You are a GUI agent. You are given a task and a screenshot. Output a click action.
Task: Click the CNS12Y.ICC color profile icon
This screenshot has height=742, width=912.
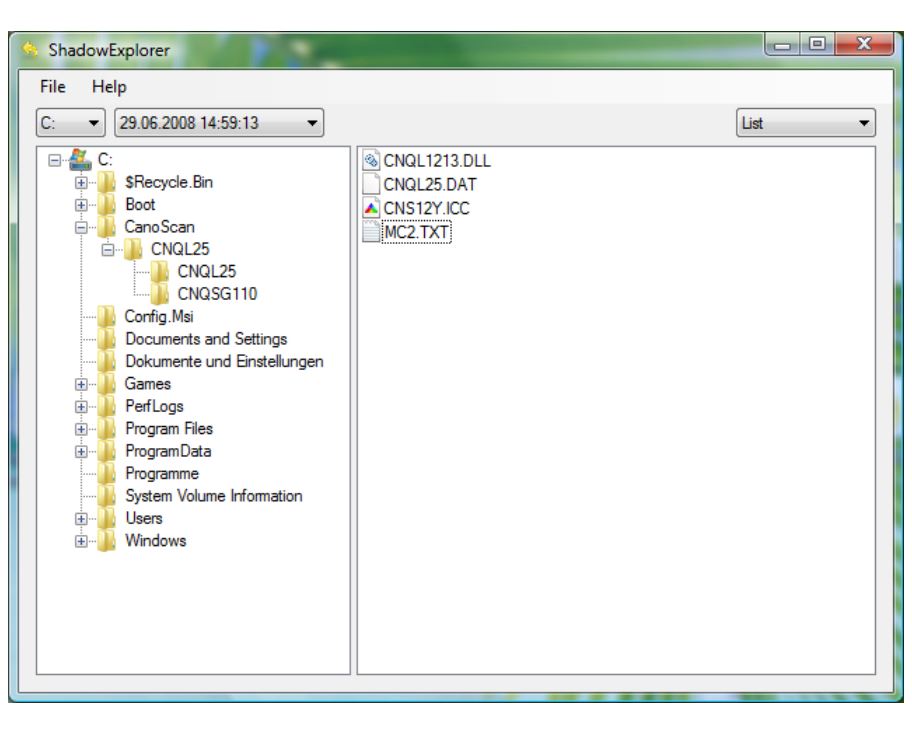click(370, 208)
